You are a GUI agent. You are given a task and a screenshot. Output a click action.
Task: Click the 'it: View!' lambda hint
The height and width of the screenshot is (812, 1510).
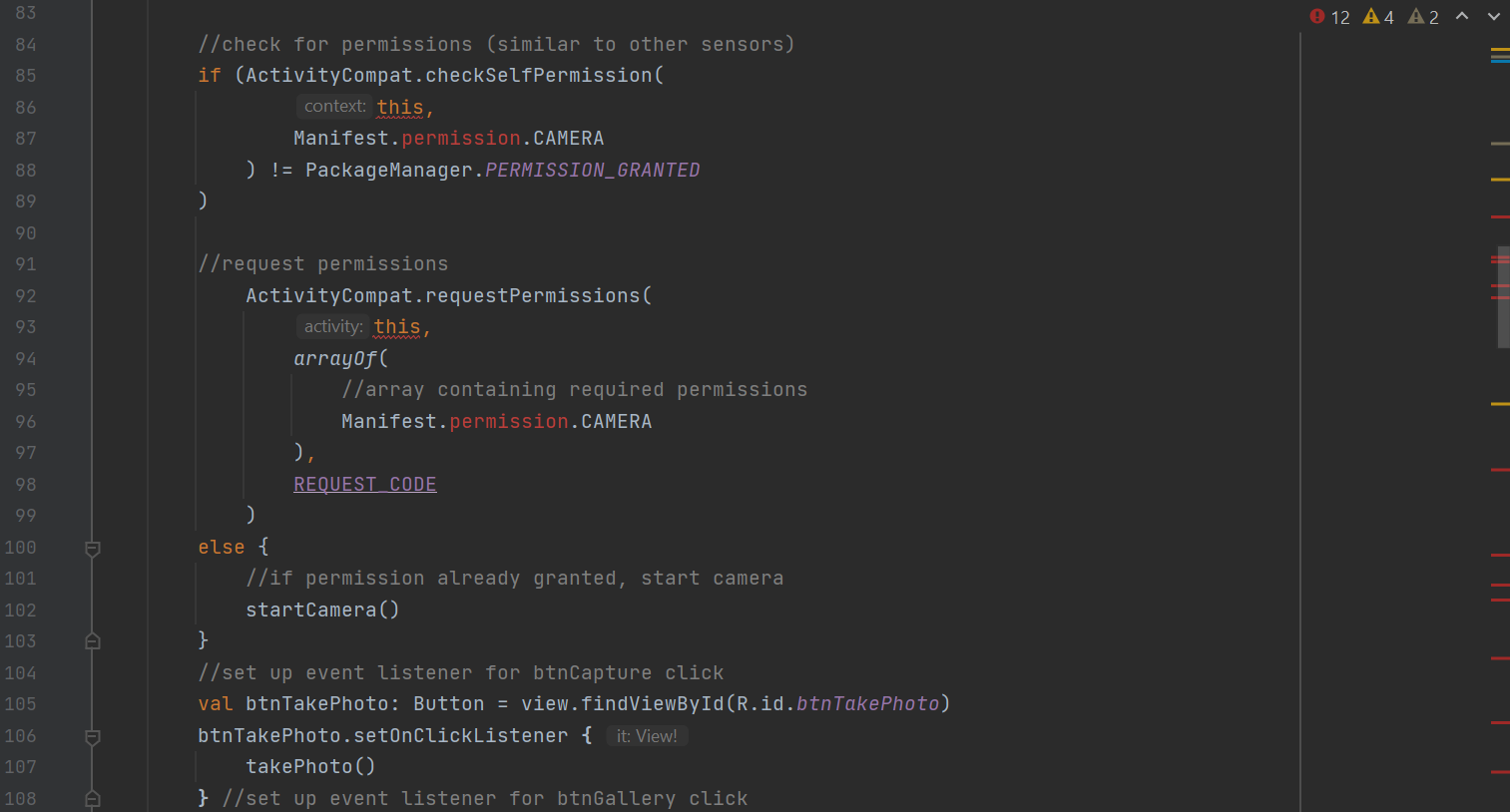click(x=647, y=736)
